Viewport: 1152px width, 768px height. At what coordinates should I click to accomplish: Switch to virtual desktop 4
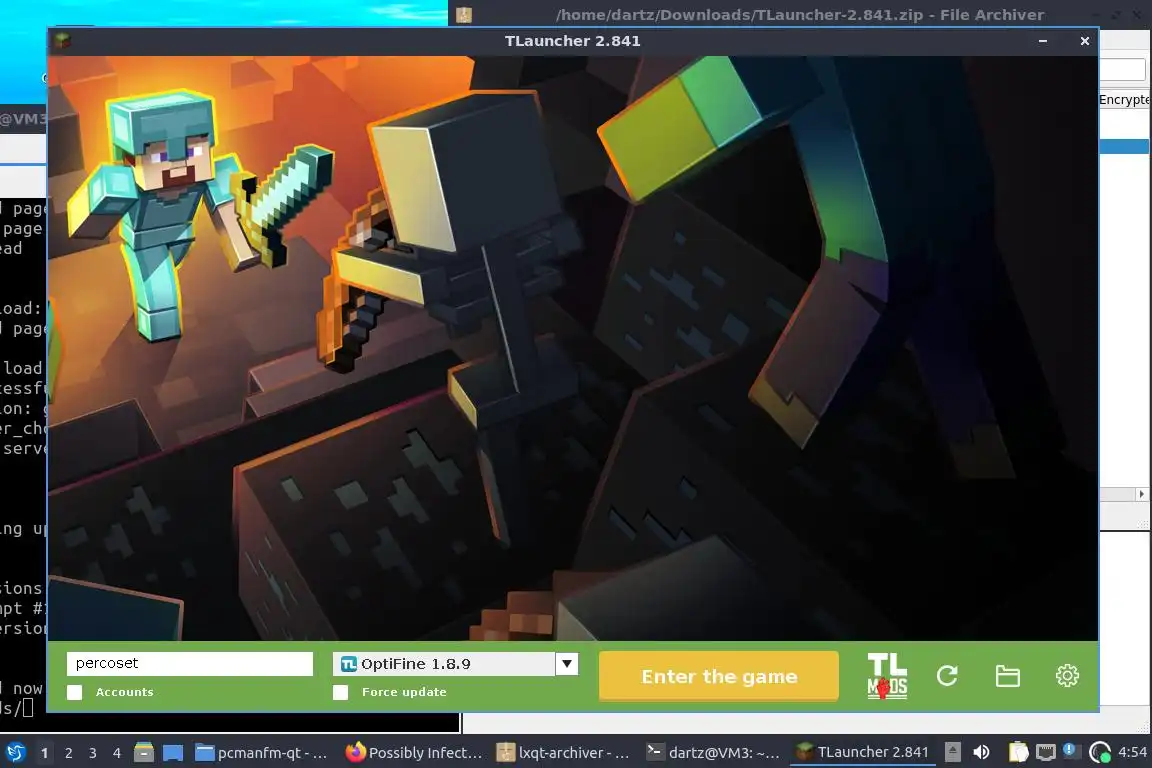(117, 753)
